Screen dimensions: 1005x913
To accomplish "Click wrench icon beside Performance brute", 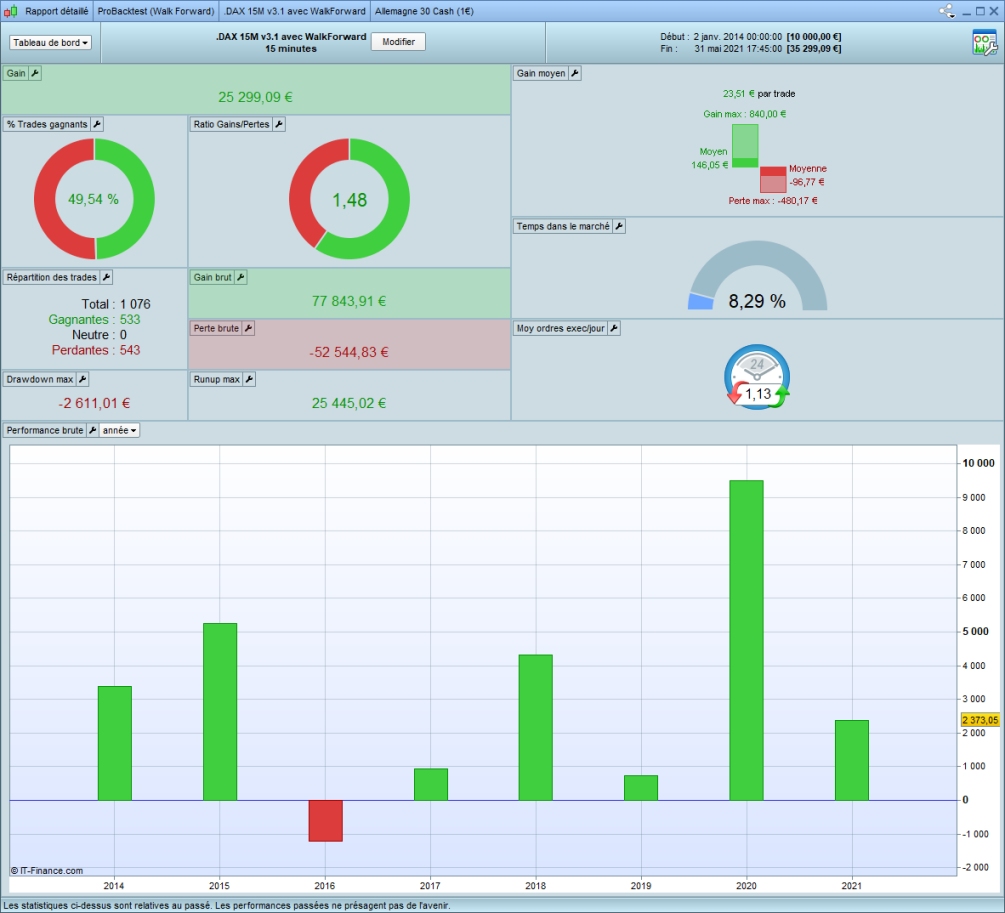I will 92,430.
